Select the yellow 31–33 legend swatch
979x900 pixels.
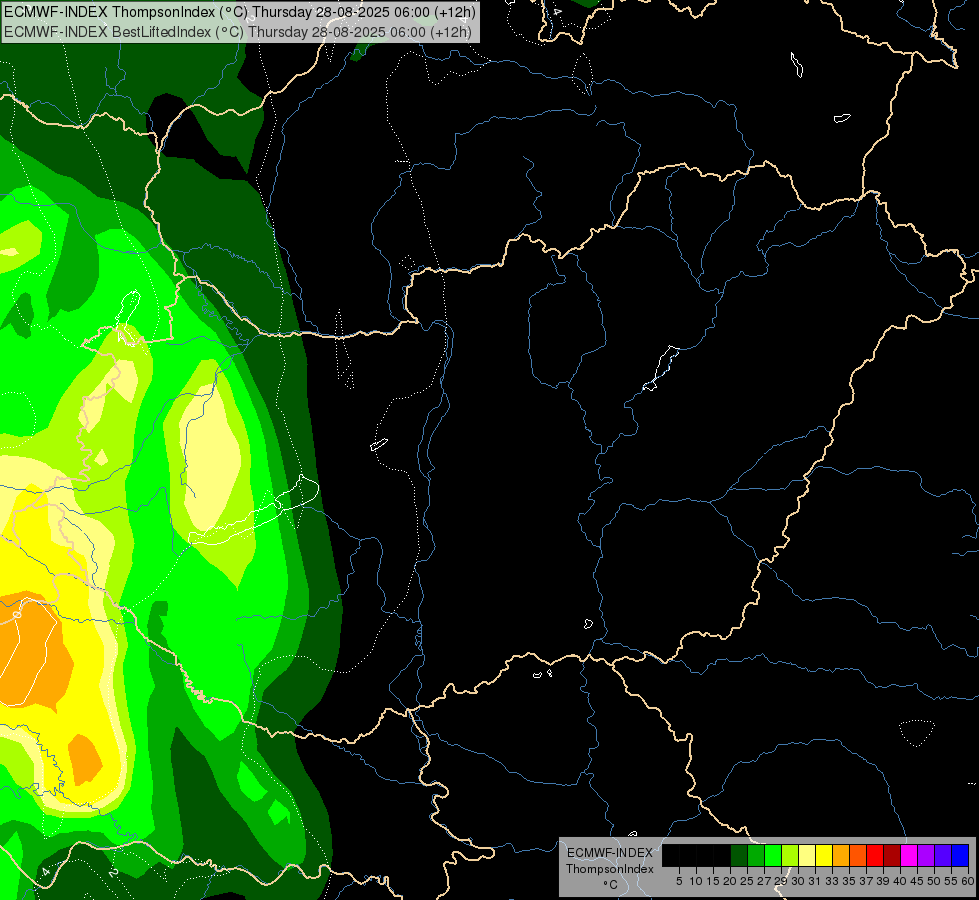[x=824, y=855]
